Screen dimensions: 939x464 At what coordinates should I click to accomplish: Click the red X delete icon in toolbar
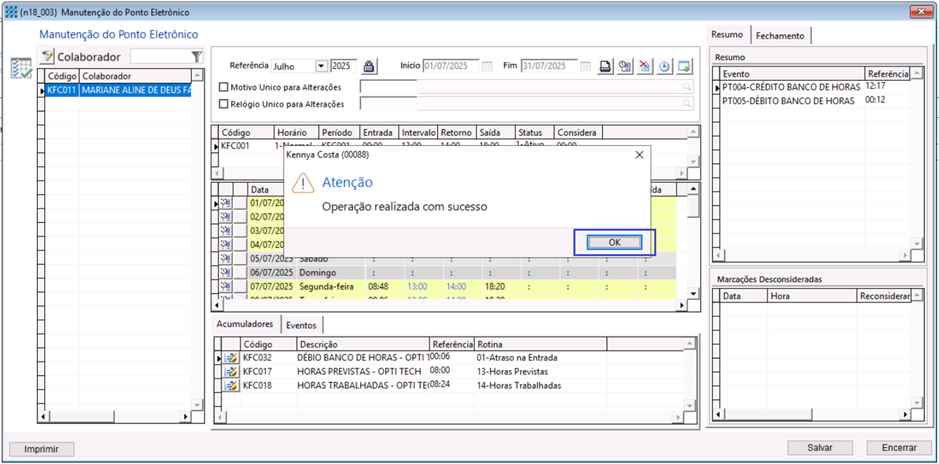[x=645, y=66]
